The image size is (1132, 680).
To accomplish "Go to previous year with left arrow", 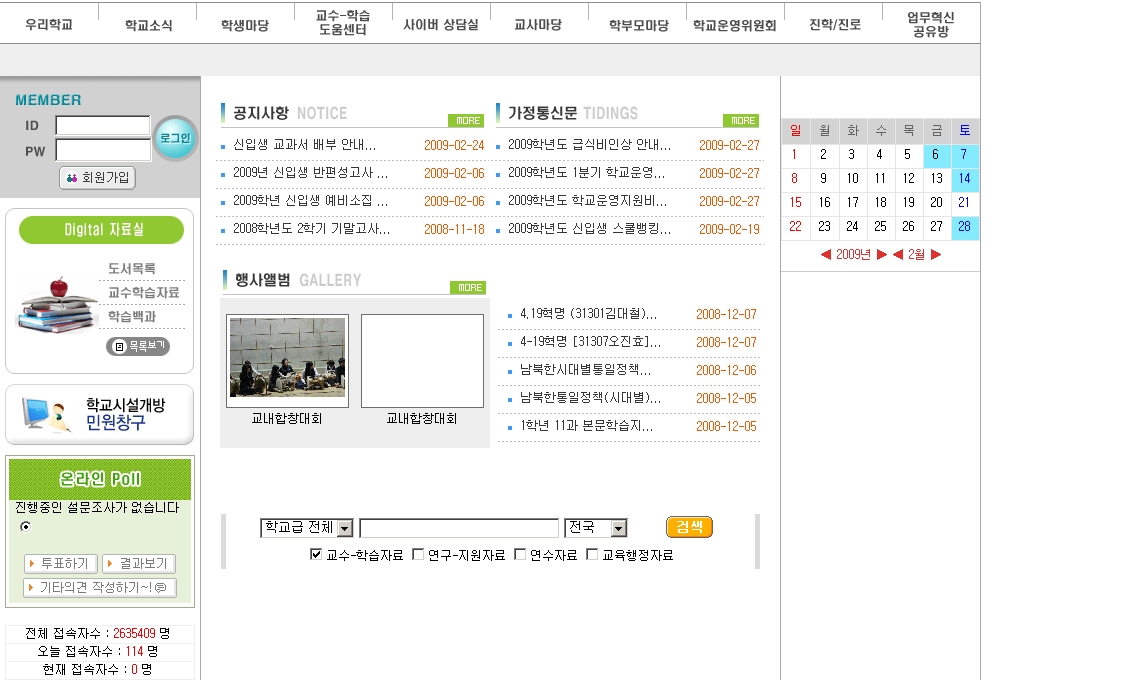I will tap(826, 255).
